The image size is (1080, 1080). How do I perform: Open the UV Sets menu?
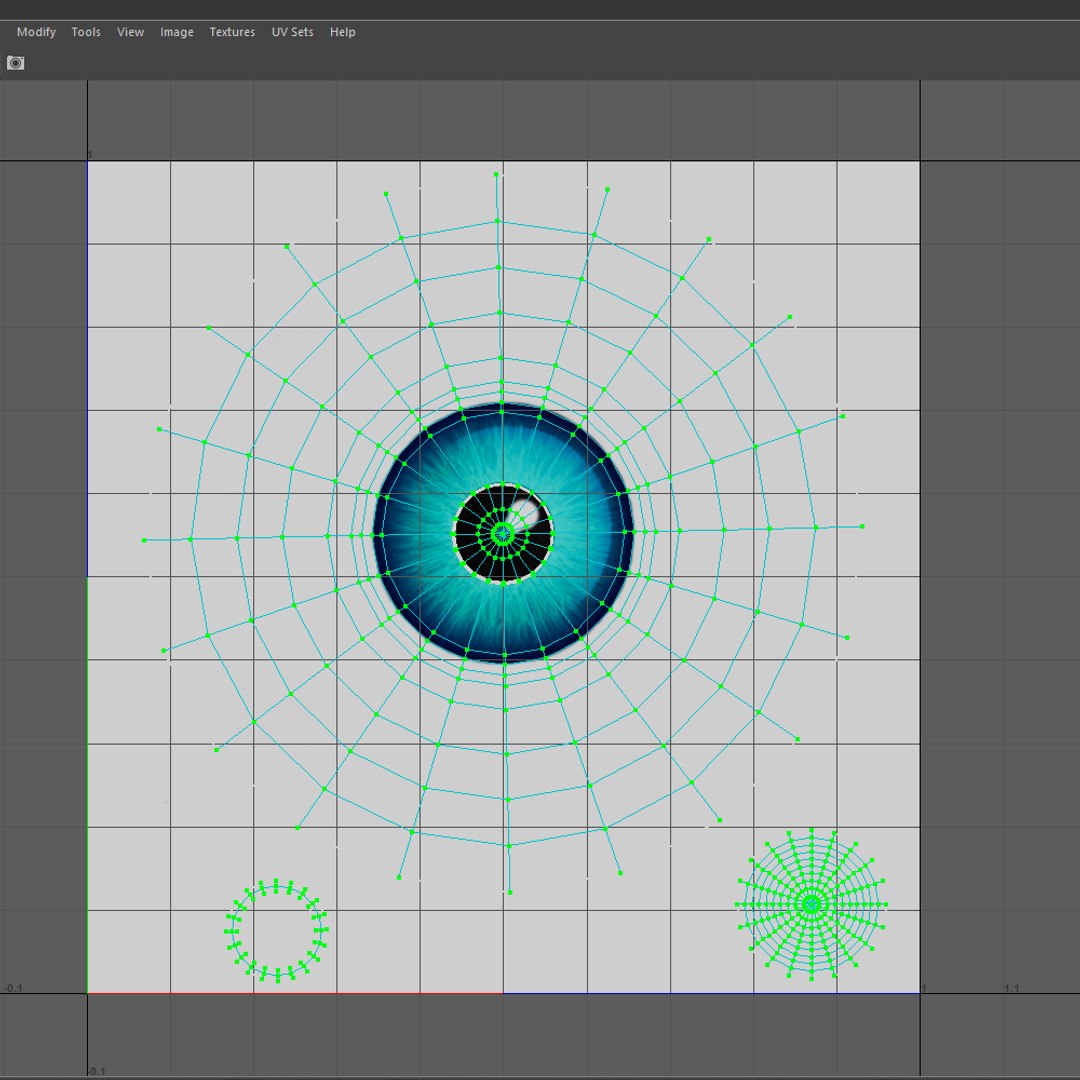click(x=292, y=32)
